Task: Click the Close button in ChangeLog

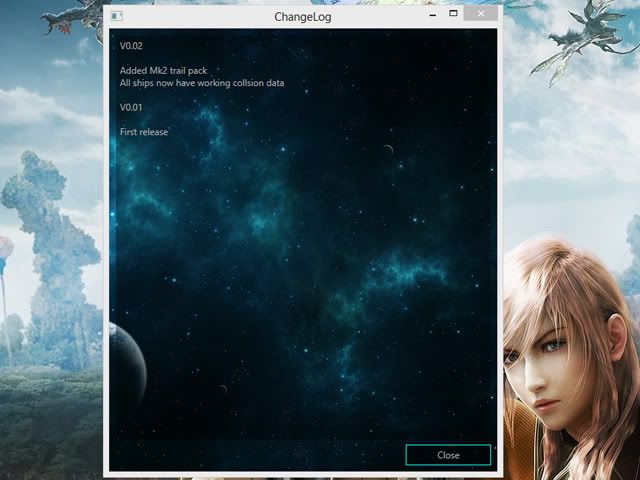Action: point(448,455)
